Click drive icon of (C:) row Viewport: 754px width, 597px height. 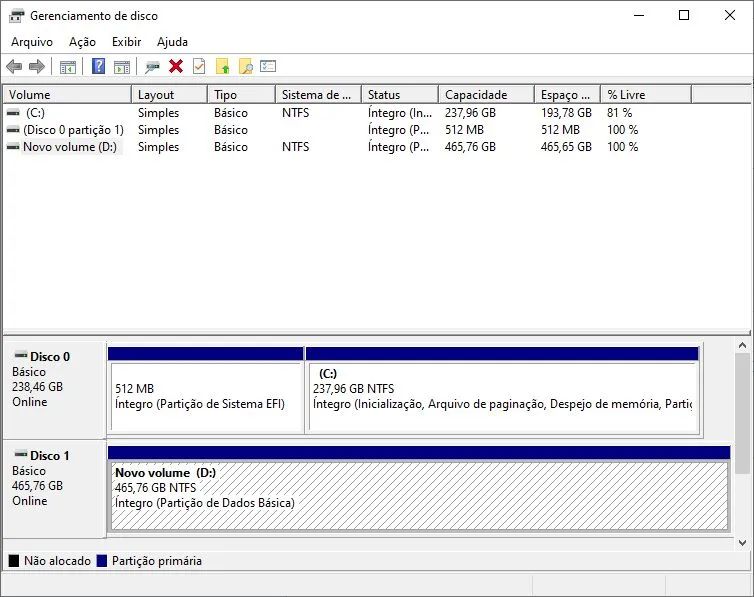click(x=13, y=112)
